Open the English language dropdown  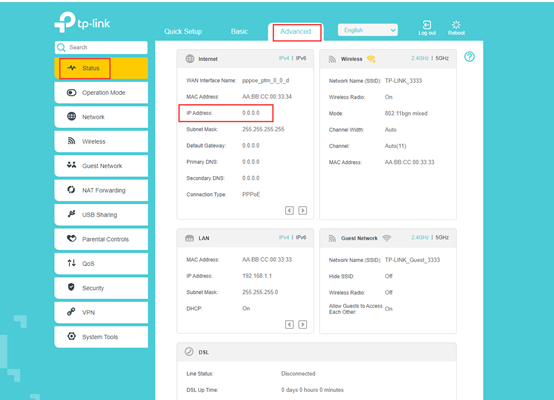(368, 30)
